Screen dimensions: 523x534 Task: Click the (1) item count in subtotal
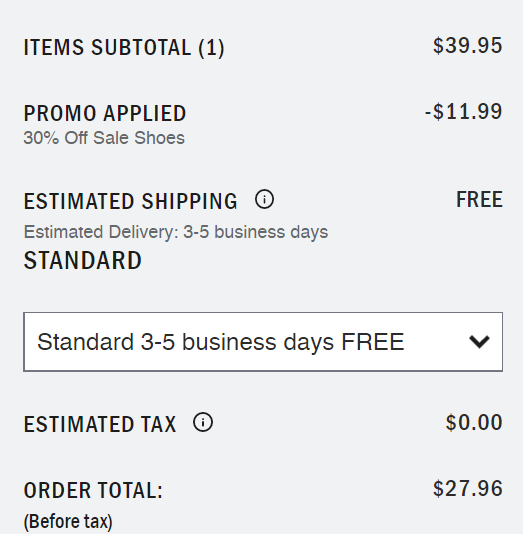[x=211, y=48]
